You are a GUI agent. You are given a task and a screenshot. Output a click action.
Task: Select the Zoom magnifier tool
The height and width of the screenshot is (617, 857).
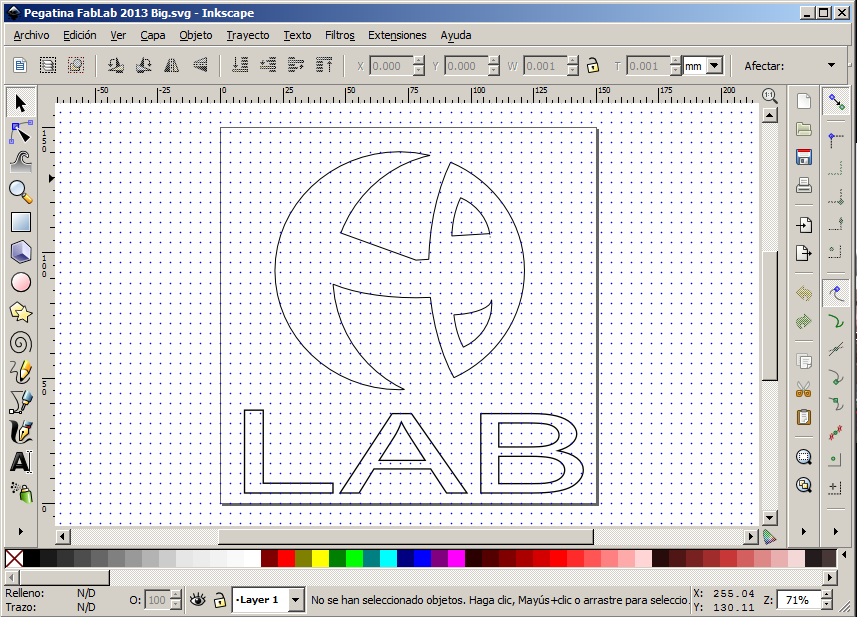(21, 192)
